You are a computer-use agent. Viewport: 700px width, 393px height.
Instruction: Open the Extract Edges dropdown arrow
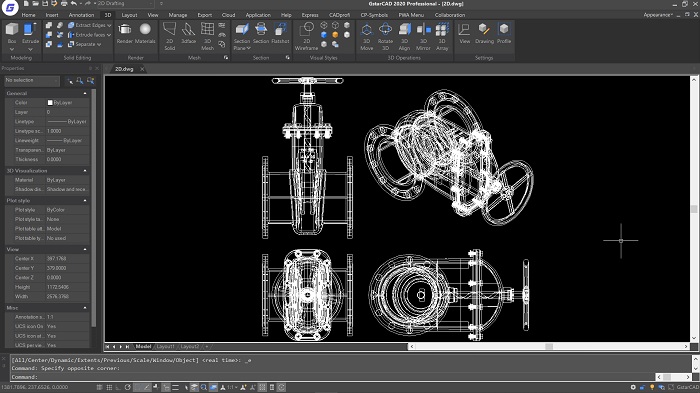click(x=109, y=25)
